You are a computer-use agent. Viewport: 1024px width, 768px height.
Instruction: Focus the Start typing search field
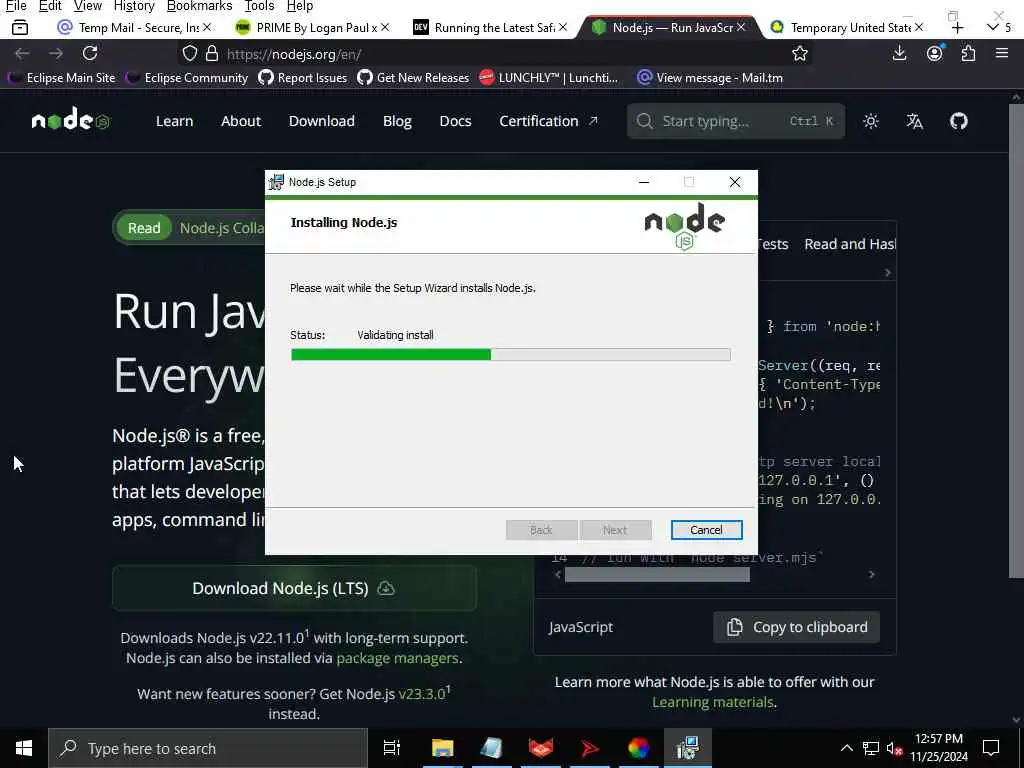pyautogui.click(x=735, y=121)
